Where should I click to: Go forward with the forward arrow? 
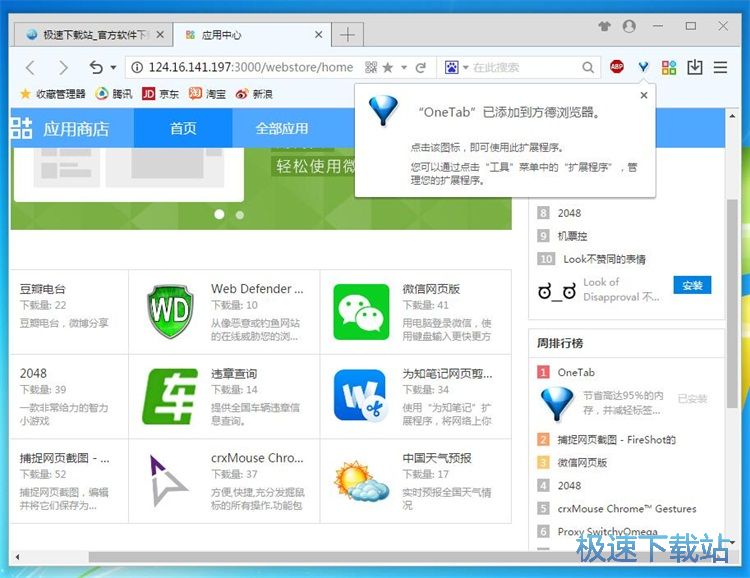tap(63, 67)
